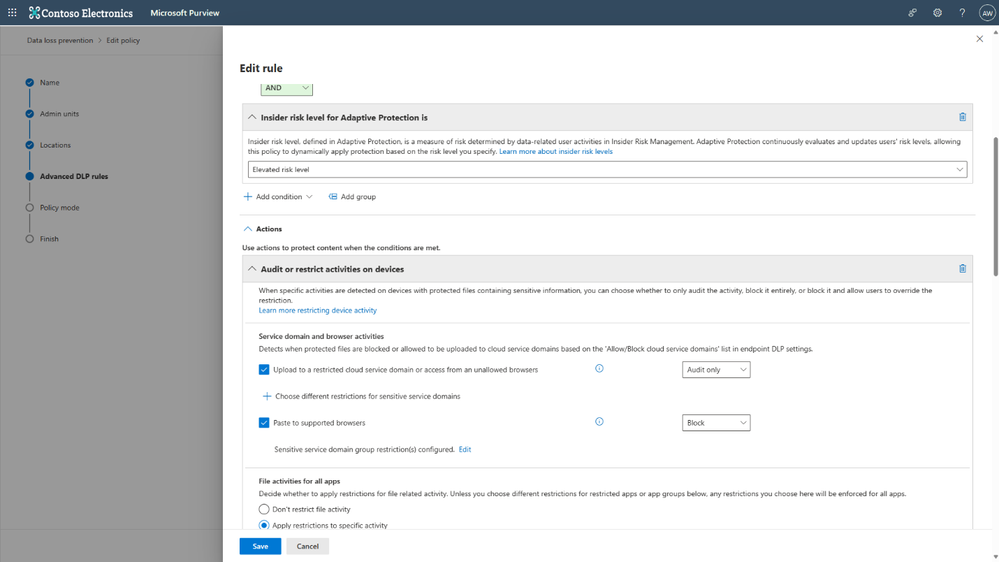The width and height of the screenshot is (999, 562).
Task: Go to the Locations step
Action: (x=55, y=145)
